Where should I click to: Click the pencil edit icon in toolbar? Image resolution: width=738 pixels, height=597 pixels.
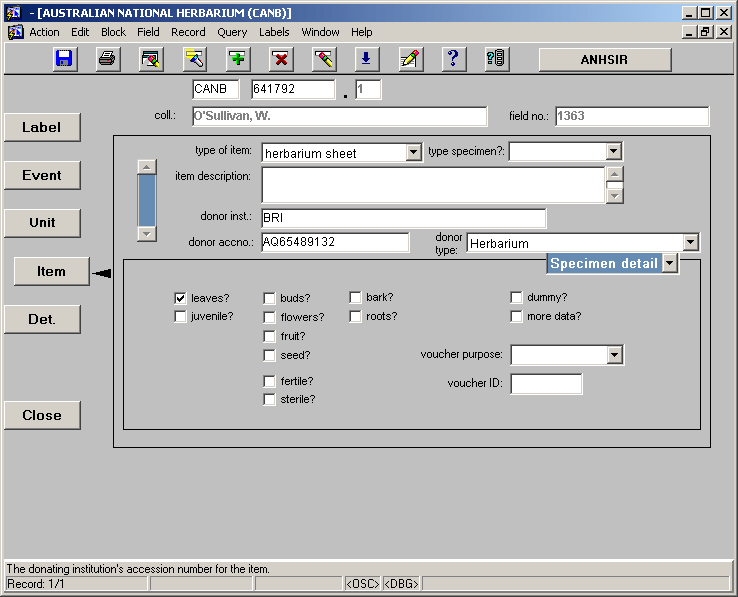[x=409, y=59]
